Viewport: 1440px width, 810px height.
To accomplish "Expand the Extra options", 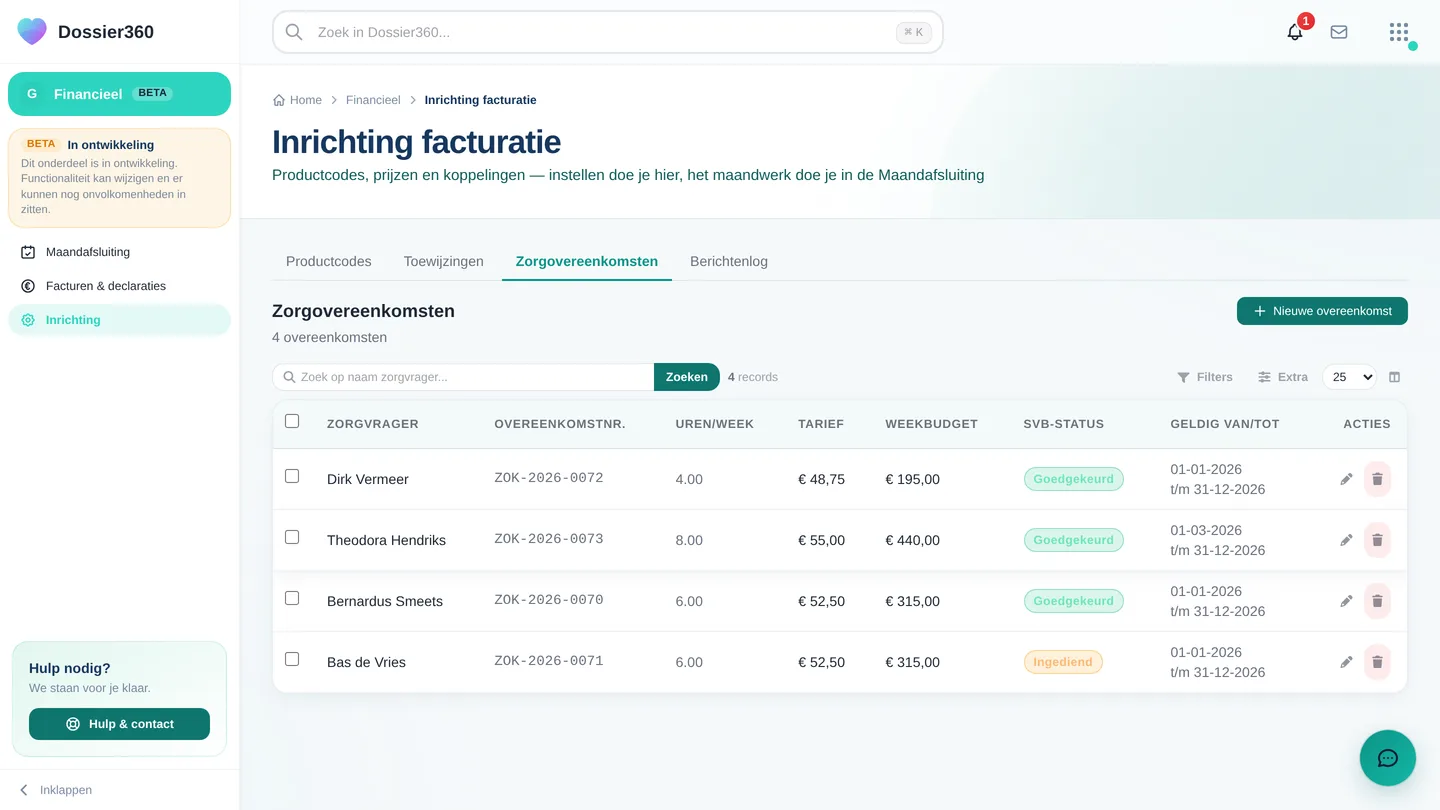I will click(x=1283, y=377).
